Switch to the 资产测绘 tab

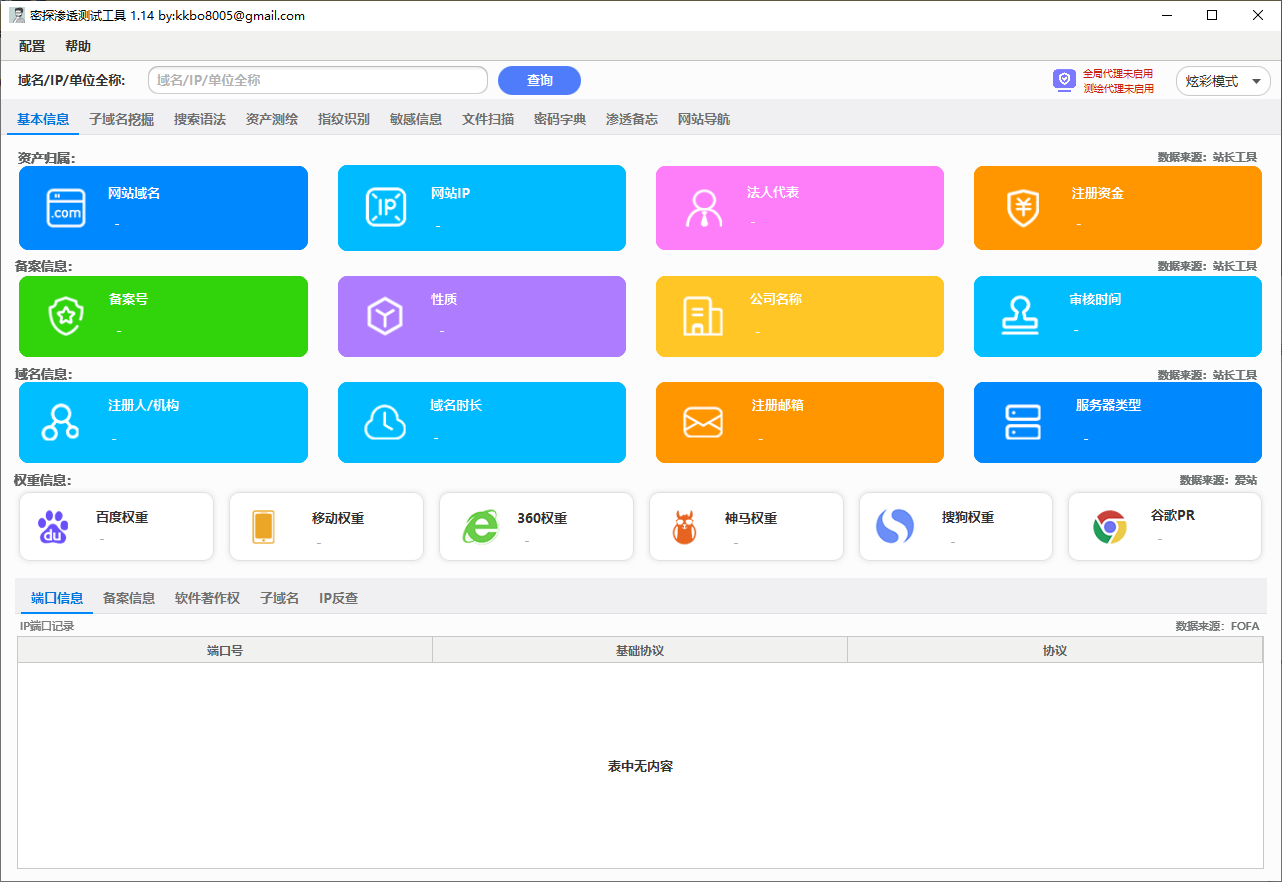[272, 119]
